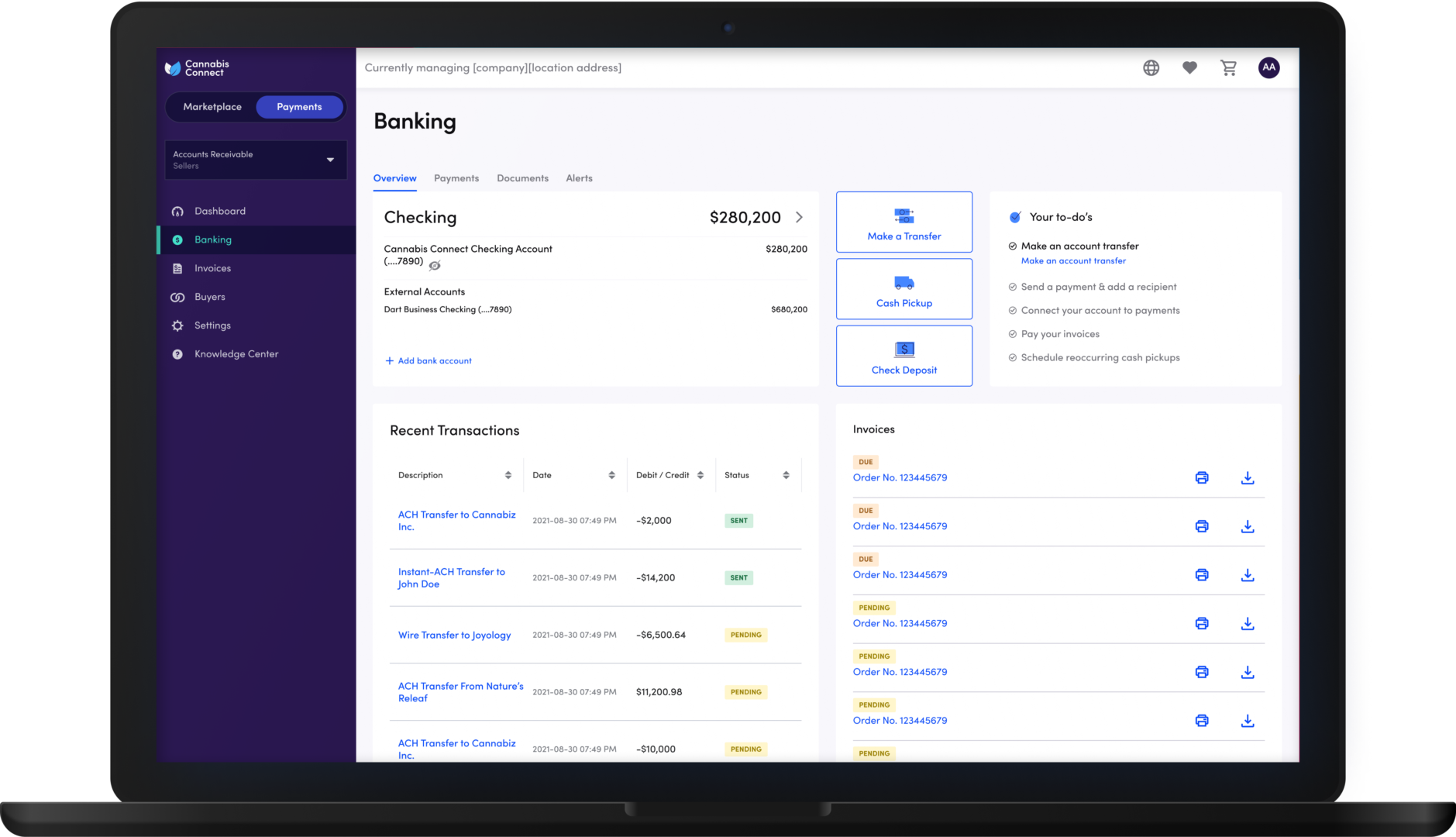Print the second PENDING invoice

pos(1202,672)
